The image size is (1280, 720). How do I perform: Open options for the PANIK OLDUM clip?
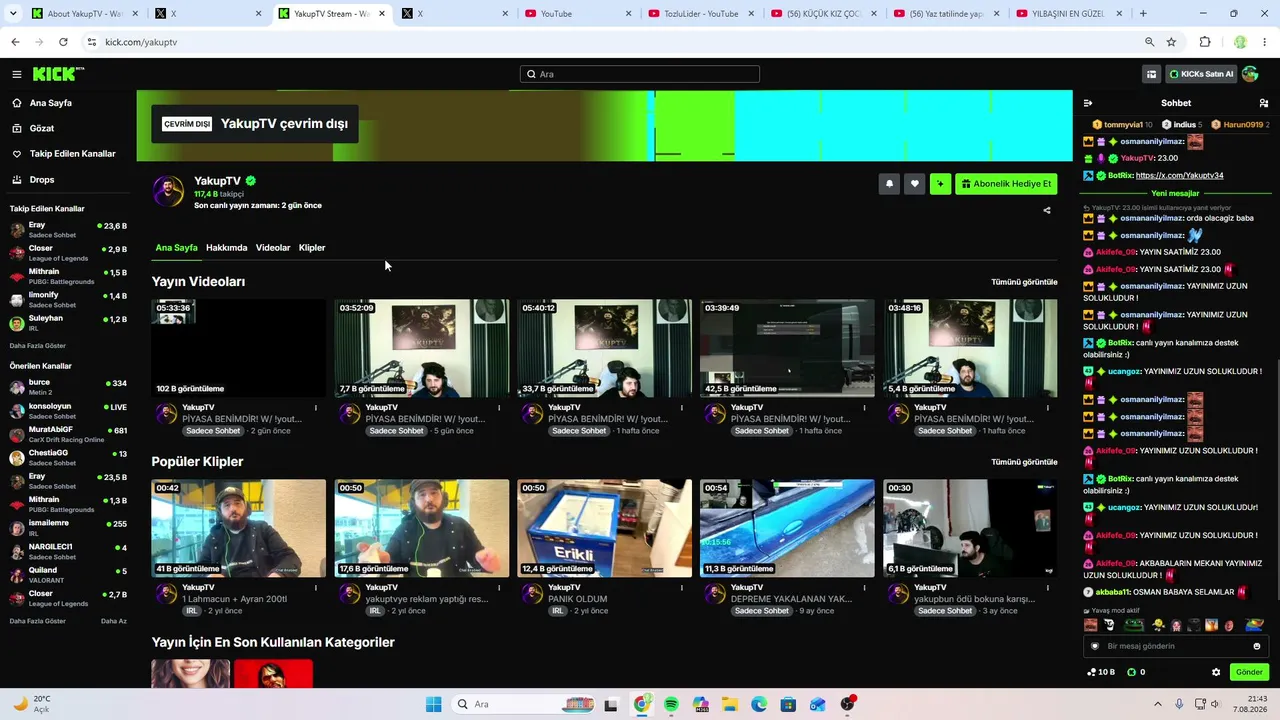pyautogui.click(x=682, y=588)
